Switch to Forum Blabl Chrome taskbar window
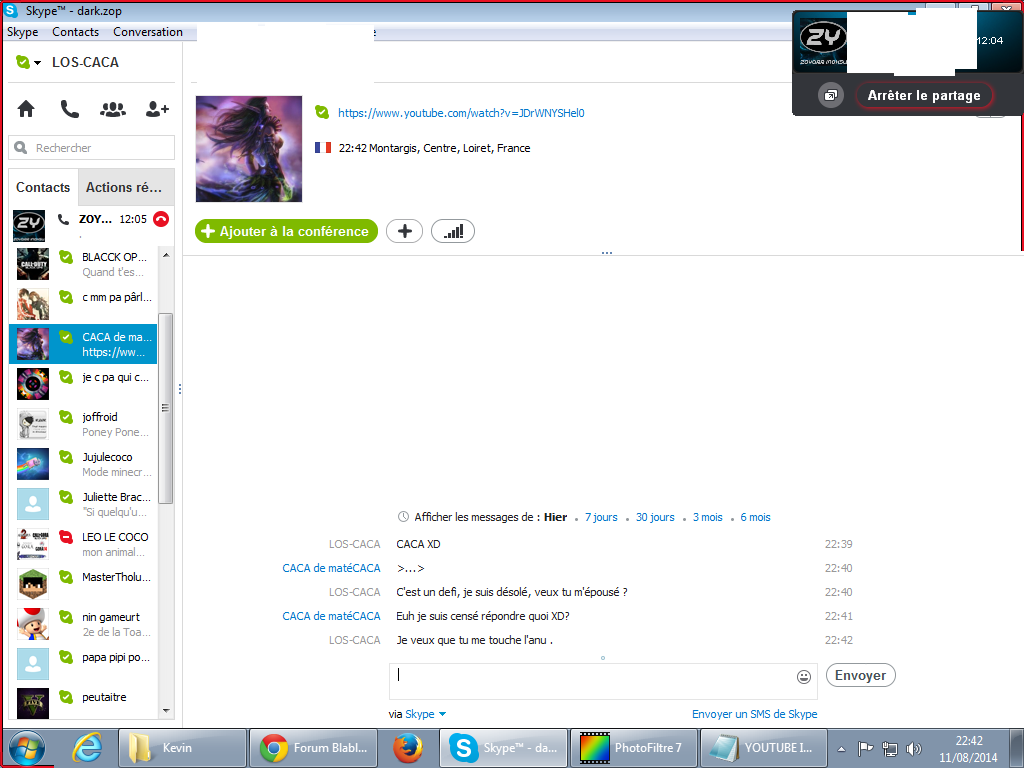The image size is (1024, 768). pyautogui.click(x=315, y=748)
